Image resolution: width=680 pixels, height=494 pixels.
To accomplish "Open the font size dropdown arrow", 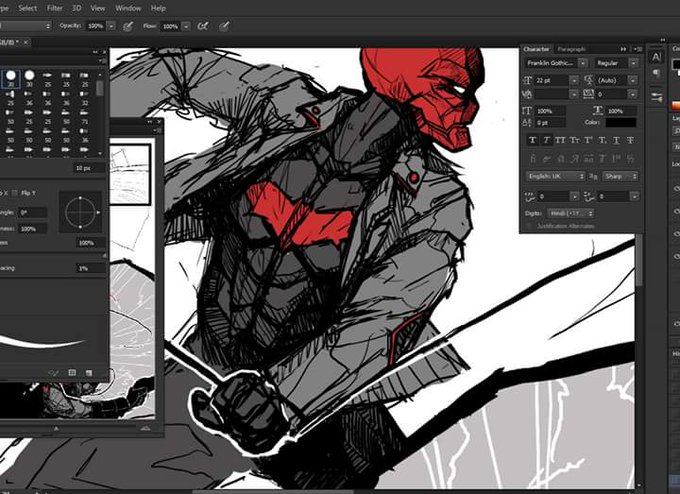I will coord(574,80).
